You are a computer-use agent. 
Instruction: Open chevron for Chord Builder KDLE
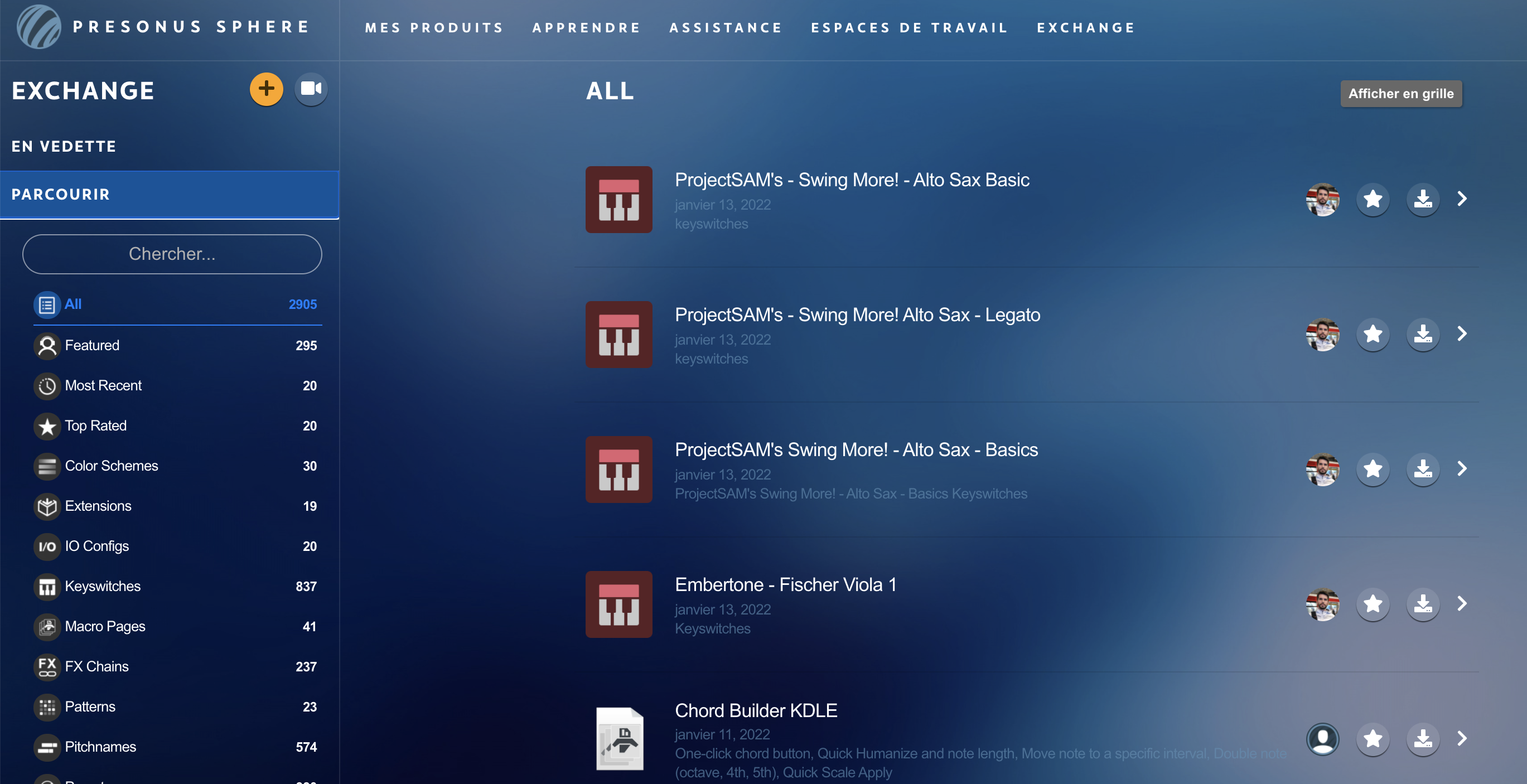click(1462, 739)
